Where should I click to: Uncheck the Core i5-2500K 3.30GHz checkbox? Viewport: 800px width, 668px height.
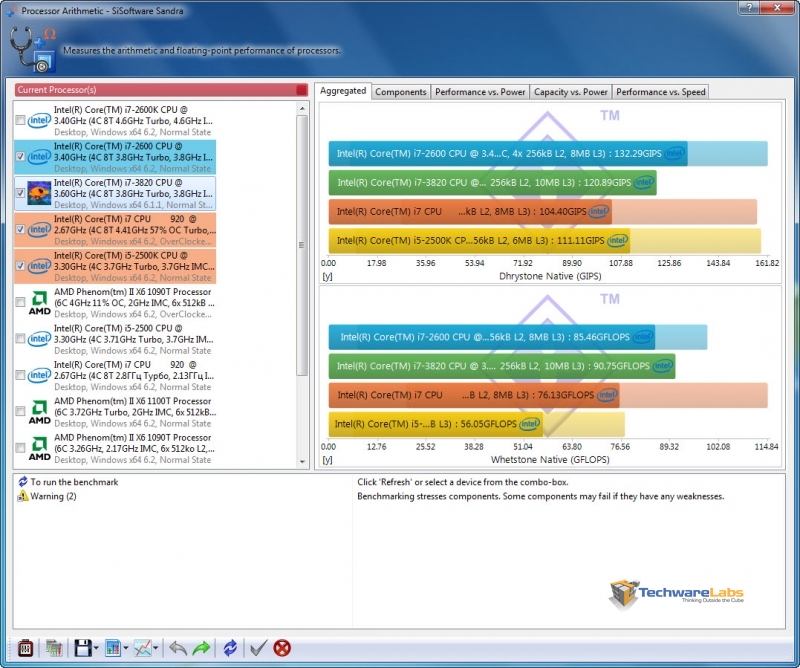coord(20,266)
